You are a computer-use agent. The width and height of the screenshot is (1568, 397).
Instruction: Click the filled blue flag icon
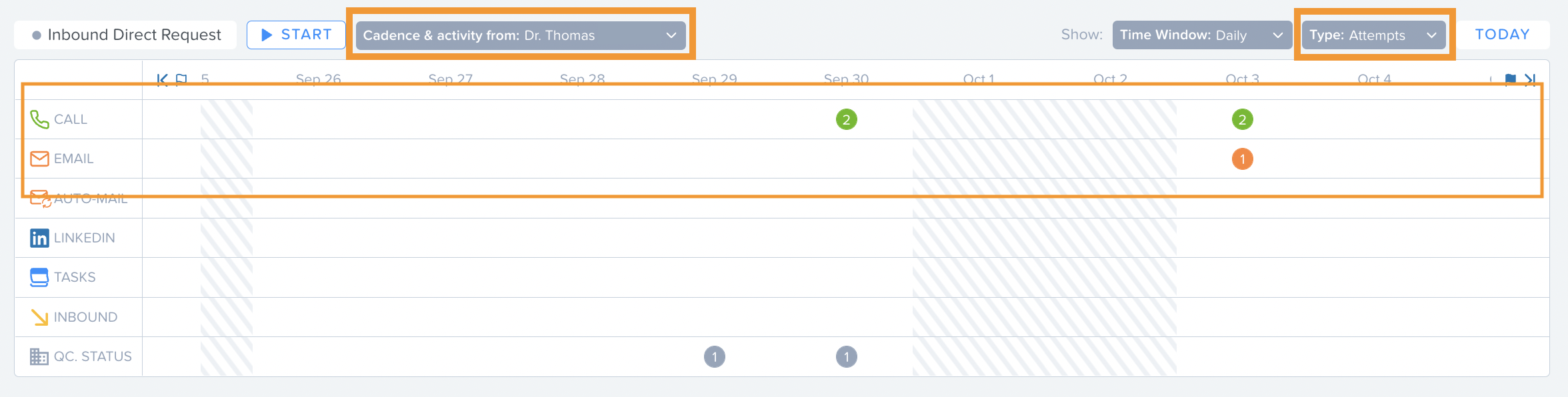1511,80
